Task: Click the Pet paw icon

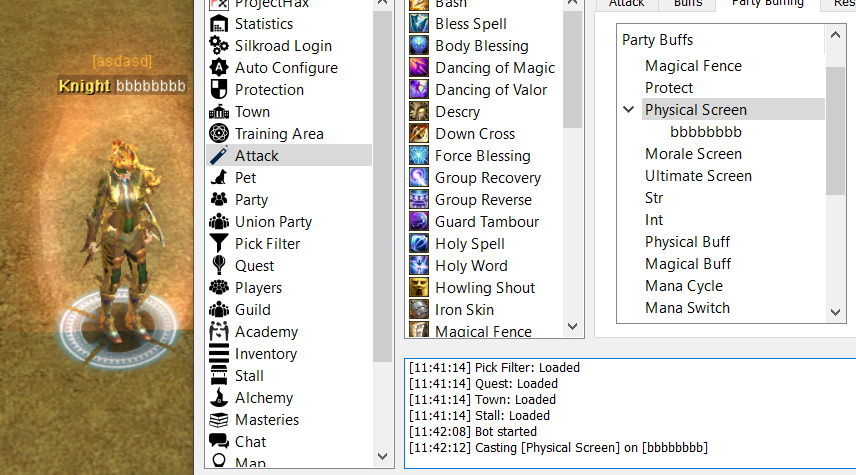Action: coord(219,177)
